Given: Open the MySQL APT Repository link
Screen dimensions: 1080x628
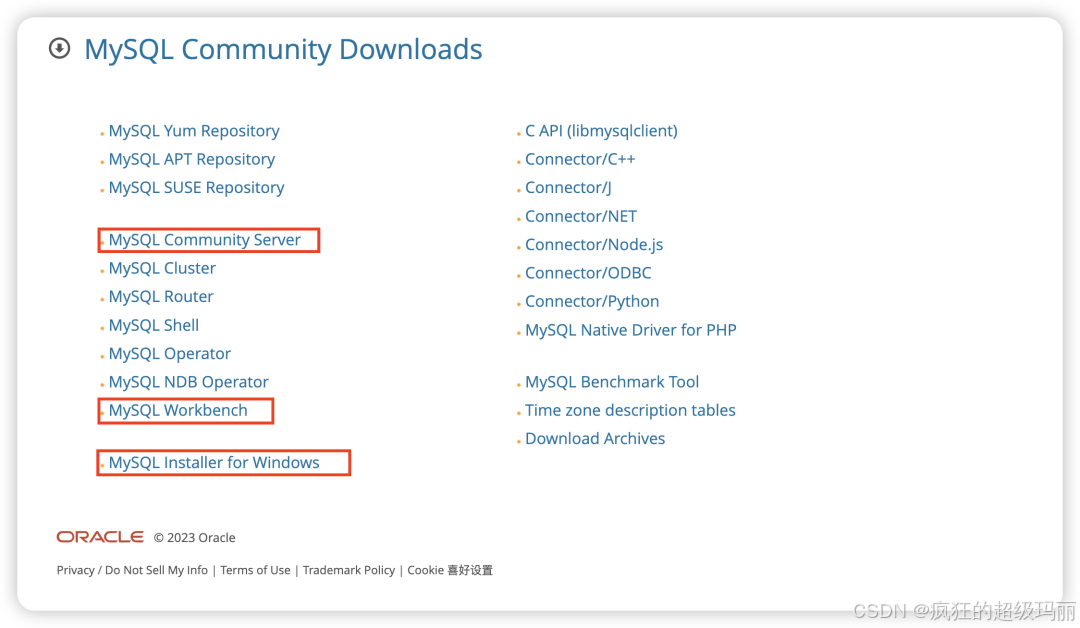Looking at the screenshot, I should (191, 159).
